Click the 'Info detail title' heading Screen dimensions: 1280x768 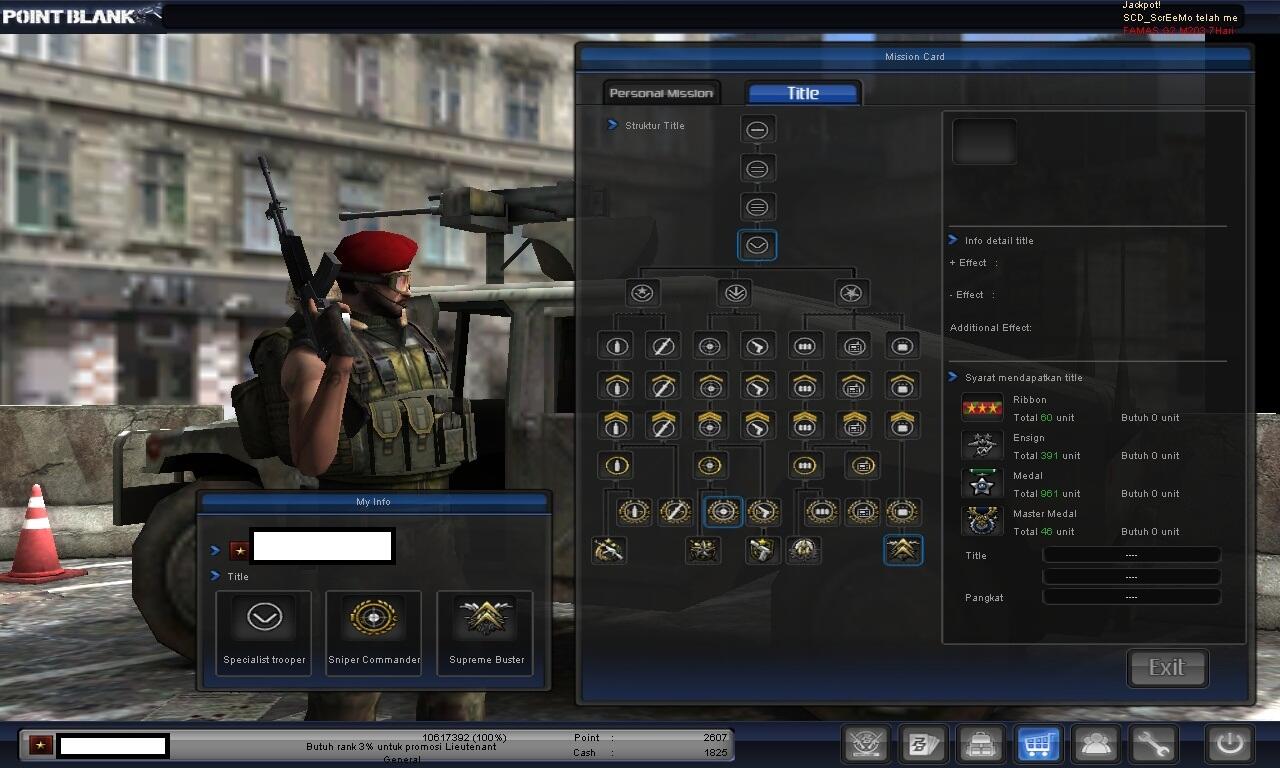click(x=999, y=241)
